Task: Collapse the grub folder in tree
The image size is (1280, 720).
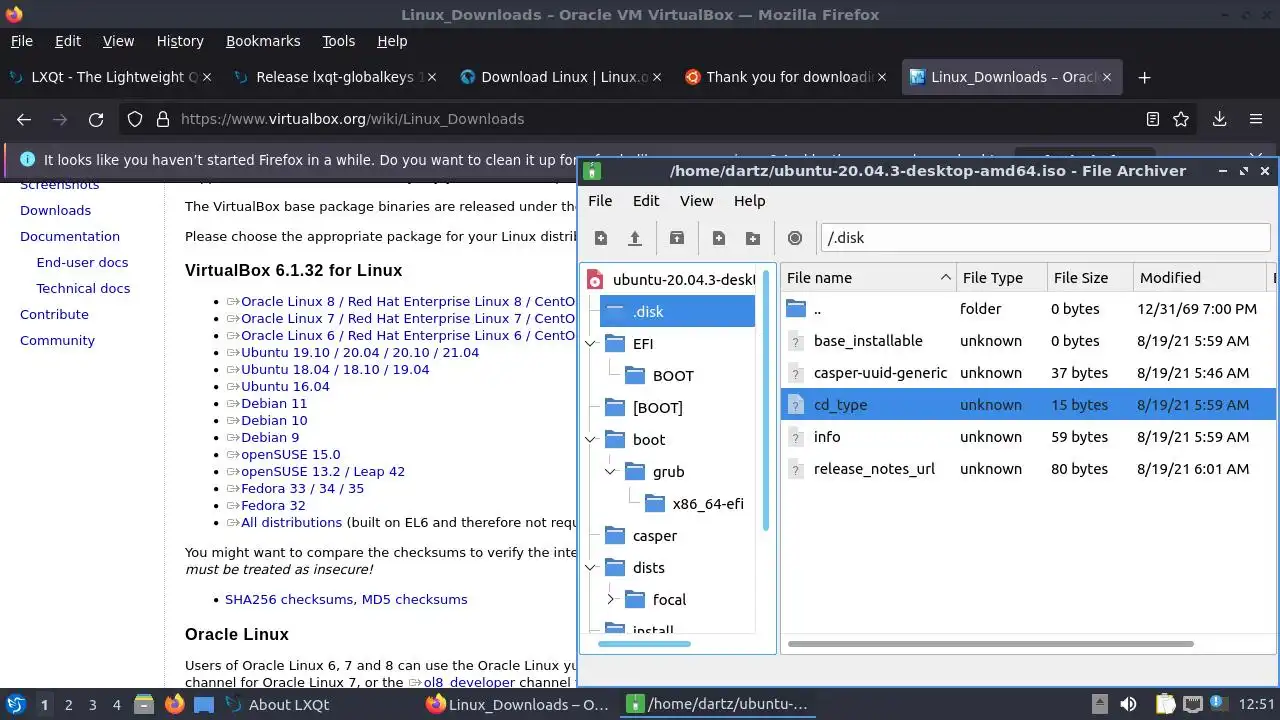Action: click(611, 472)
